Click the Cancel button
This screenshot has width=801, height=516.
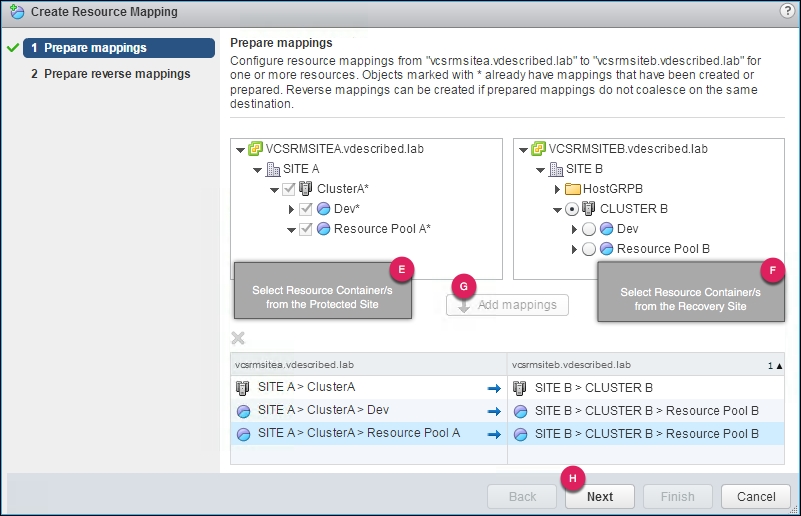coord(756,497)
